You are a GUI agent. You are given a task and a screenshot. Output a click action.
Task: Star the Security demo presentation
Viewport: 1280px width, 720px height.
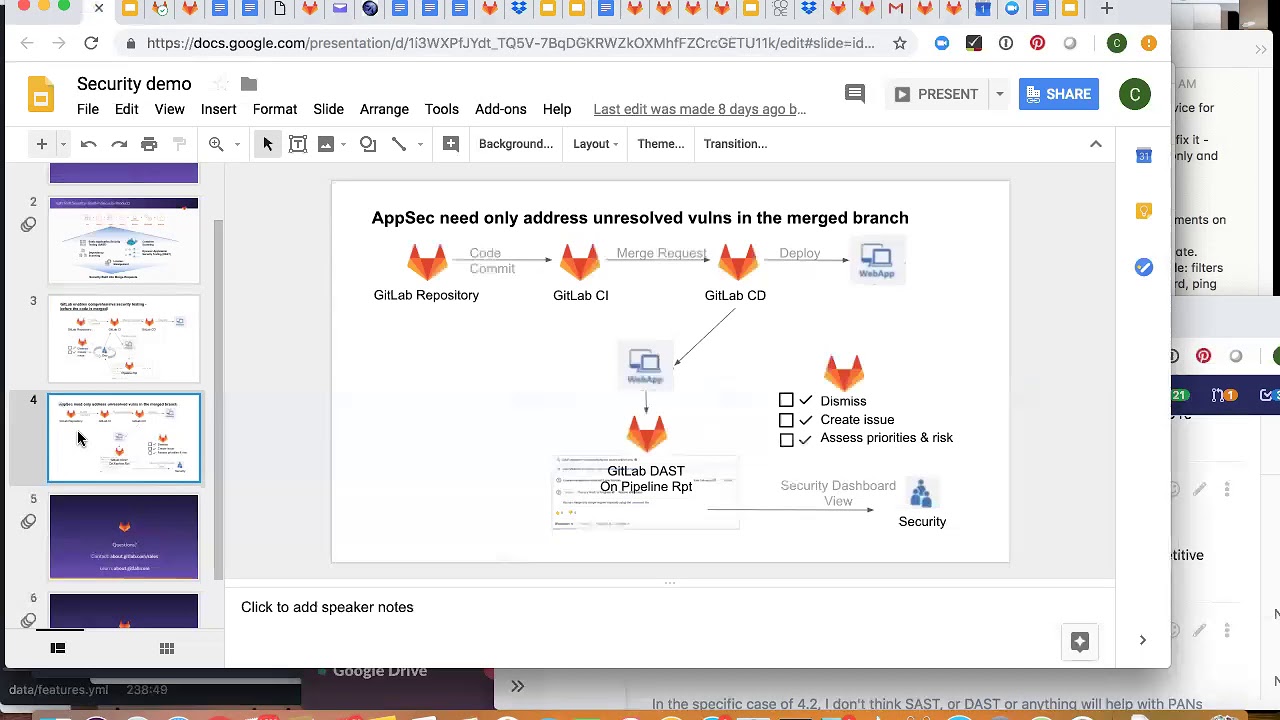click(221, 84)
